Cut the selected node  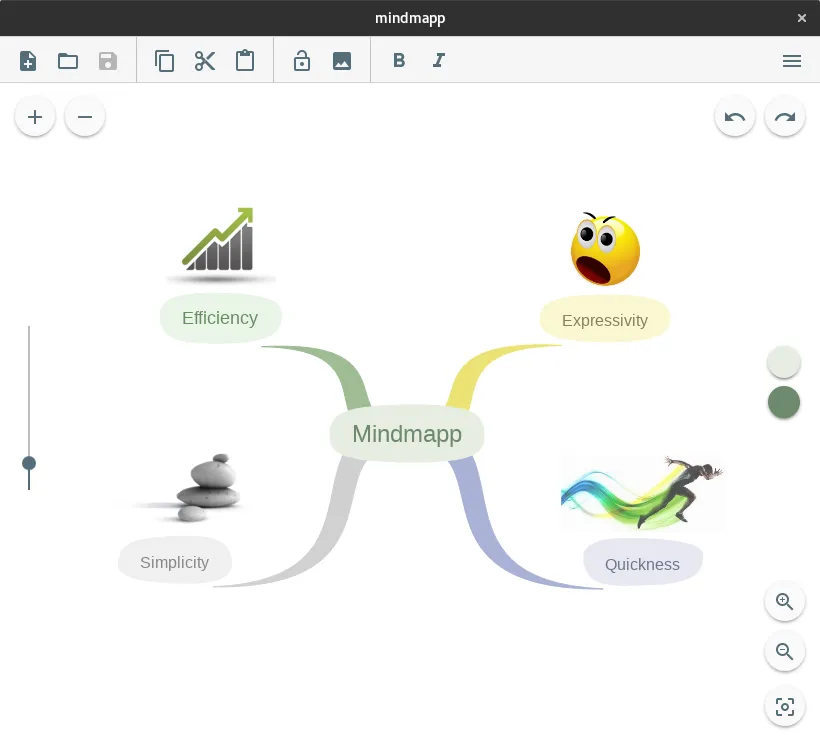205,60
